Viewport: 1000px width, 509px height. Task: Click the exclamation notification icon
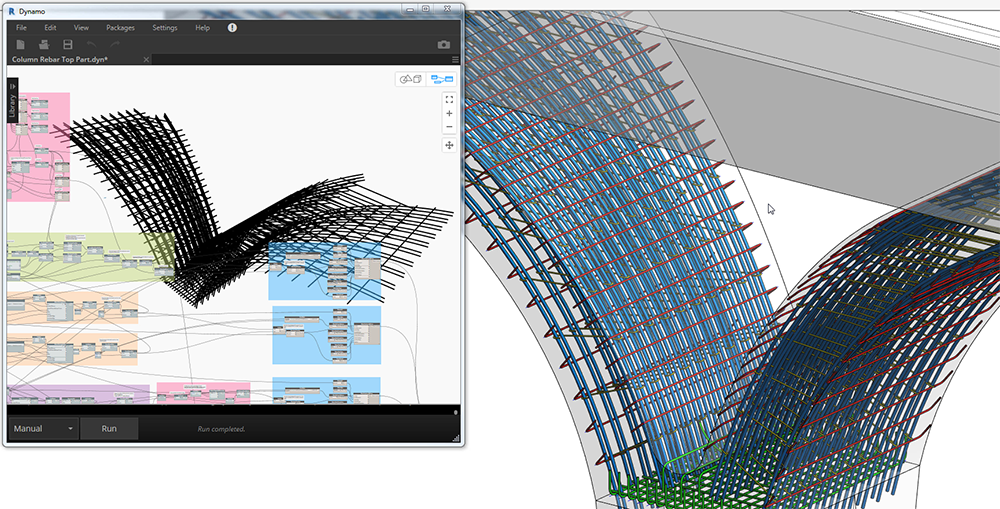click(232, 27)
